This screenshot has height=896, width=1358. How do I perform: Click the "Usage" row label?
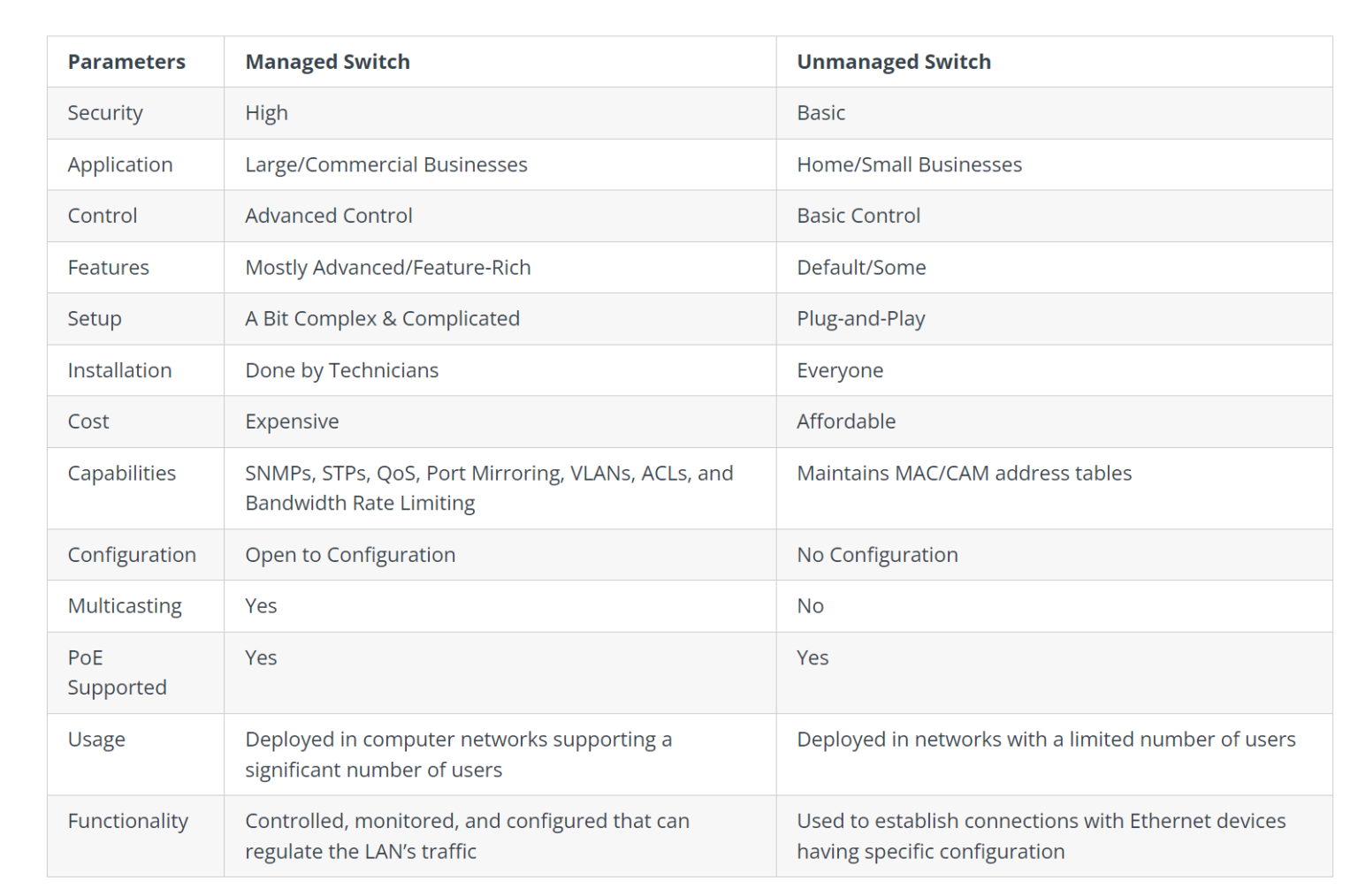coord(96,740)
